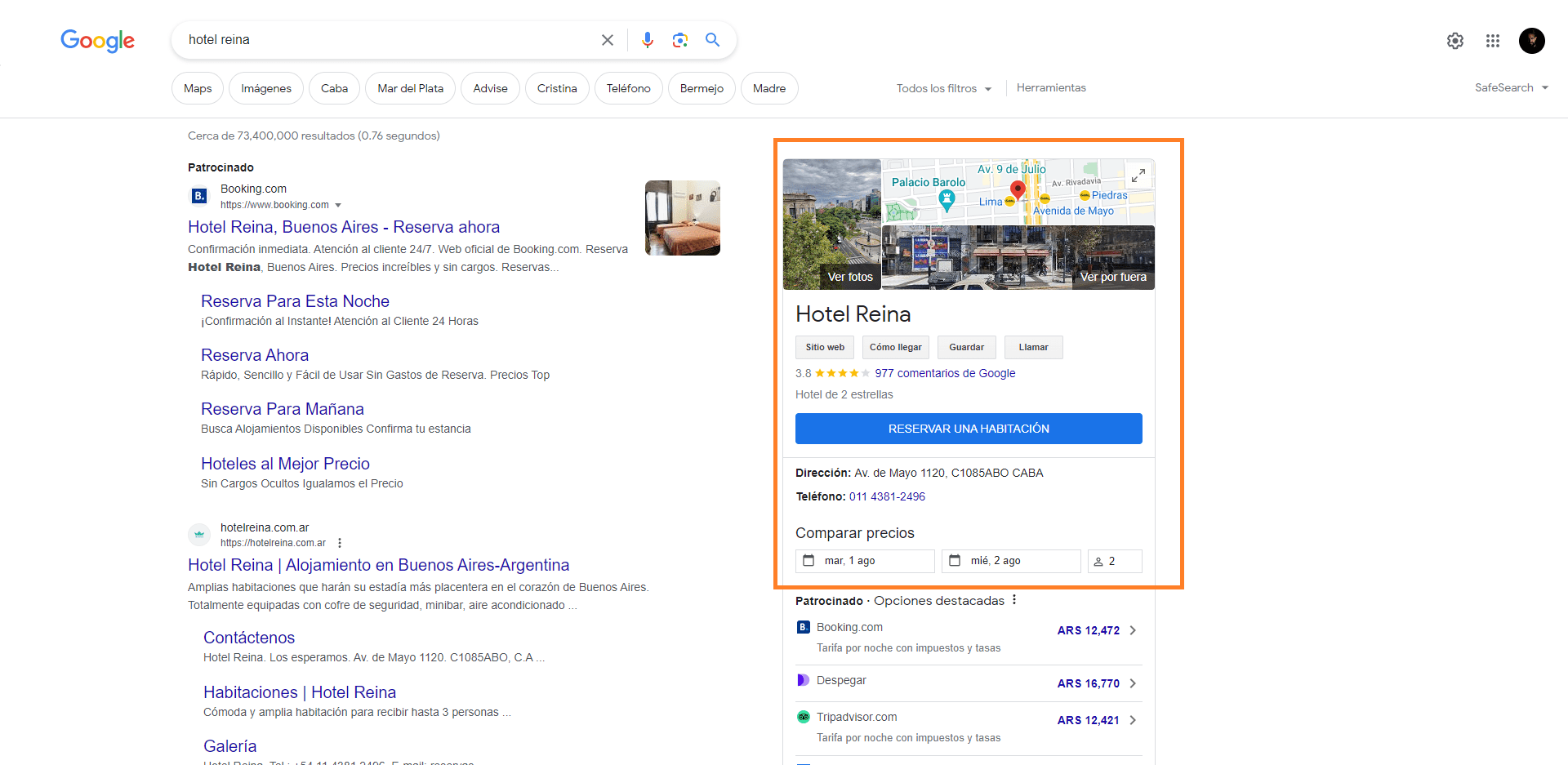Click the Booking.com ad room photo

(x=682, y=218)
